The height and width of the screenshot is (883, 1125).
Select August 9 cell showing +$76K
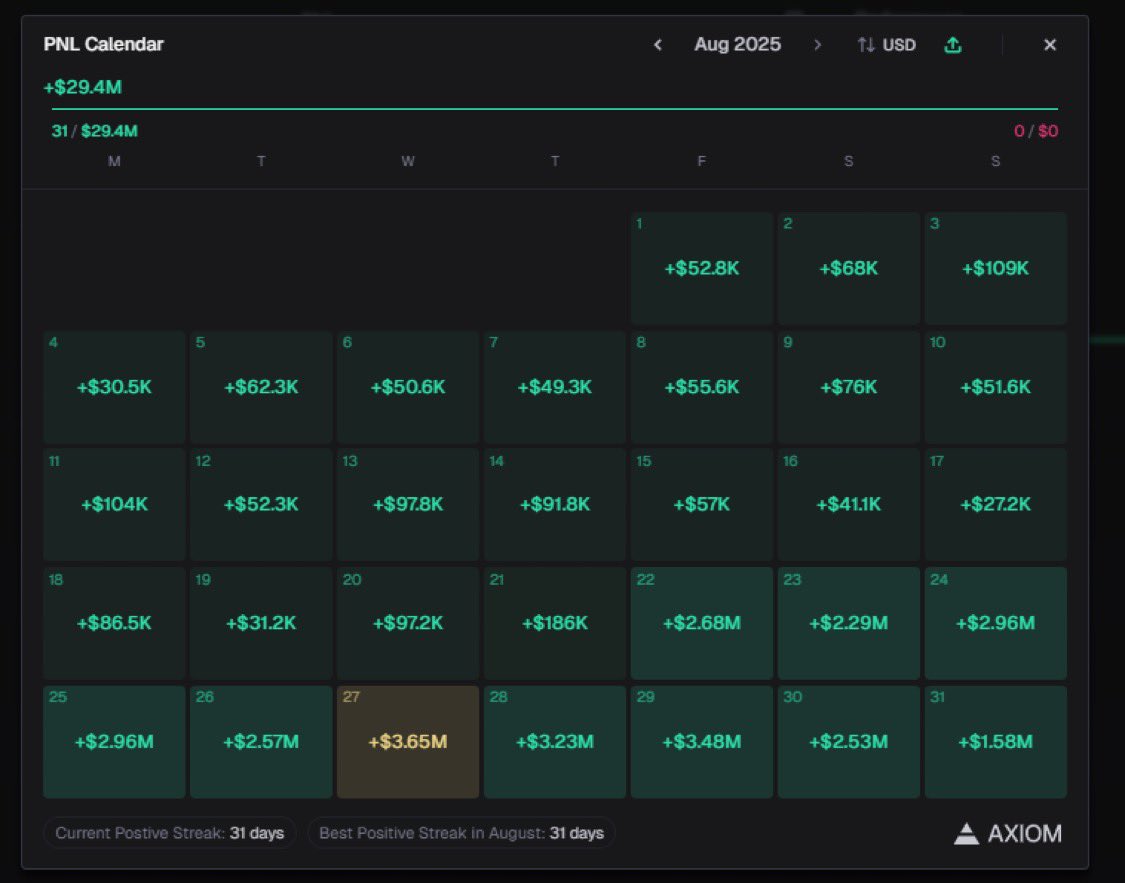pos(849,387)
